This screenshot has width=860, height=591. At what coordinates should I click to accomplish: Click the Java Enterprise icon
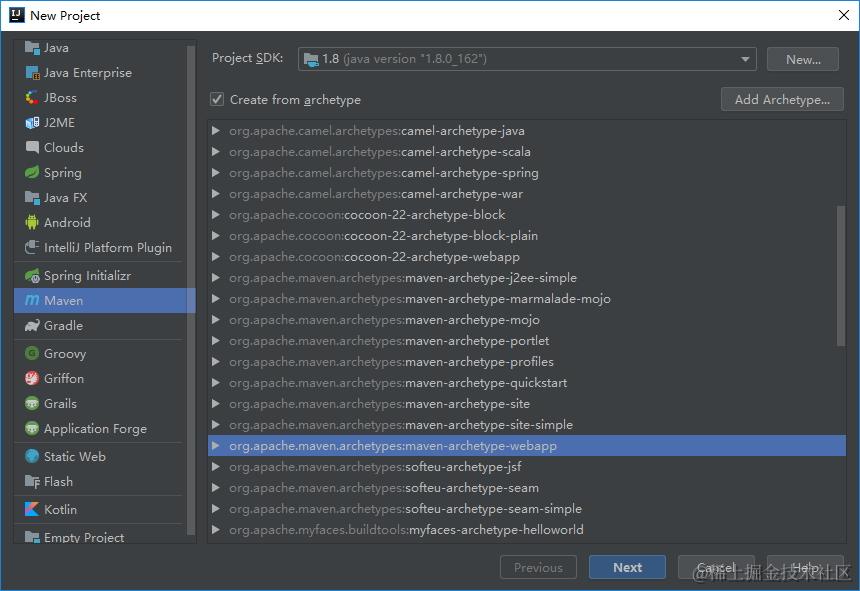pyautogui.click(x=32, y=72)
